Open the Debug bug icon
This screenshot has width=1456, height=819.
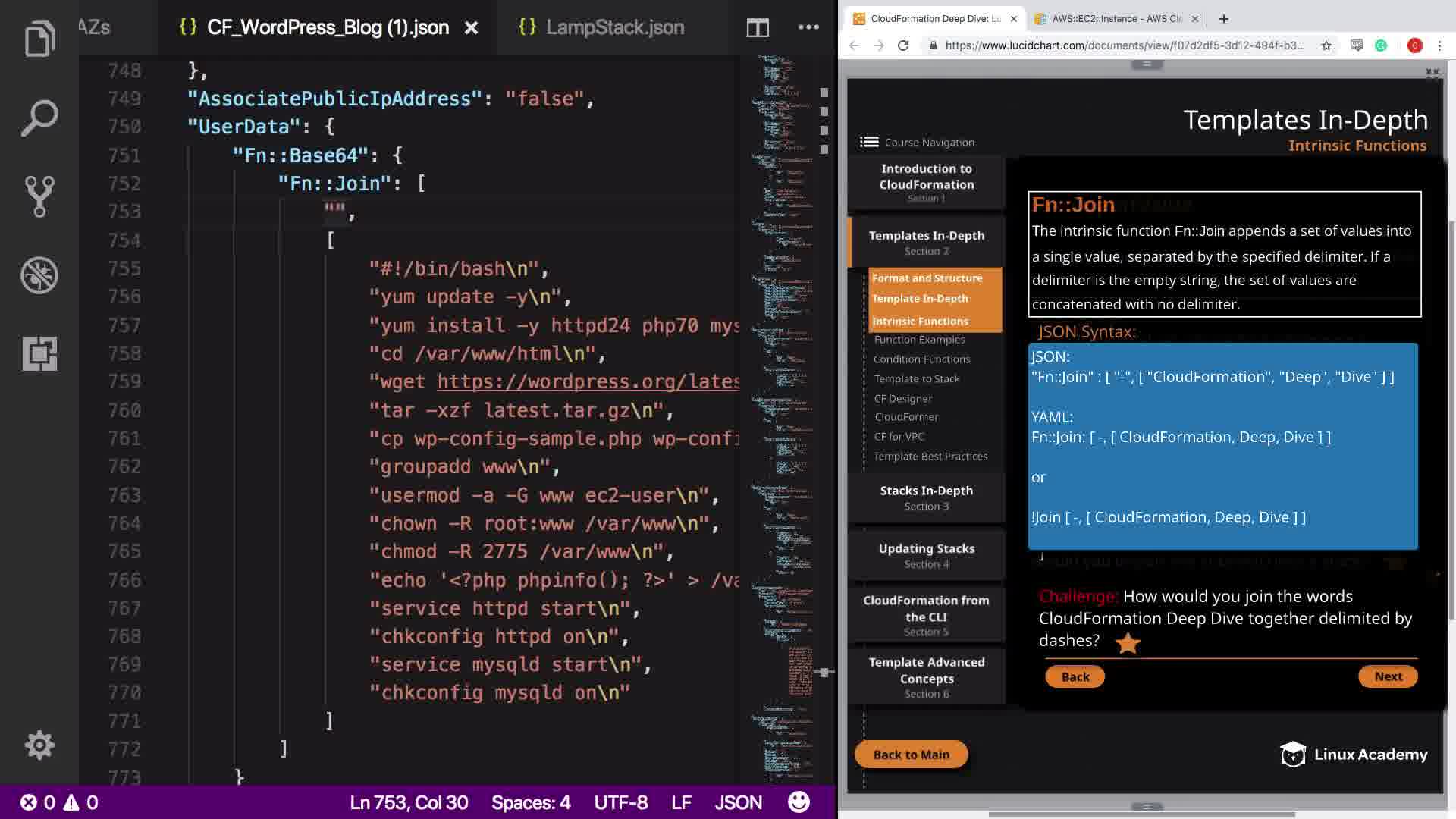[x=39, y=275]
